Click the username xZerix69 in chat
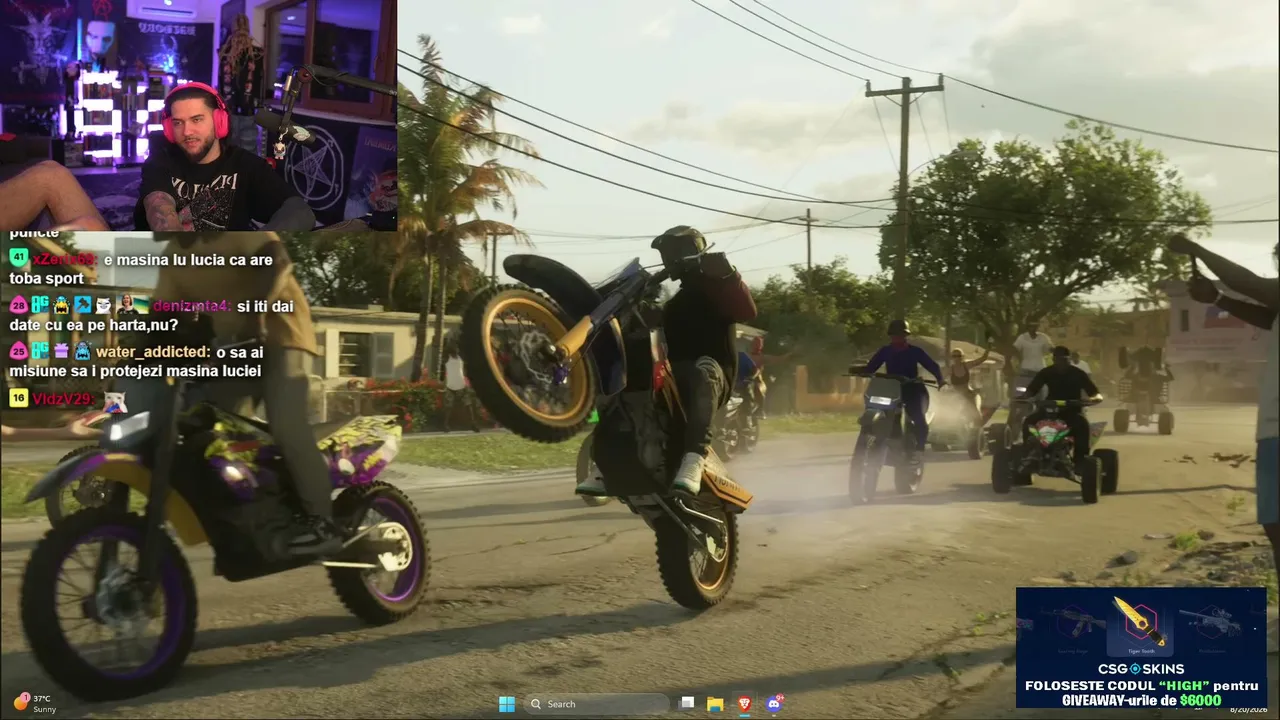 tap(65, 260)
